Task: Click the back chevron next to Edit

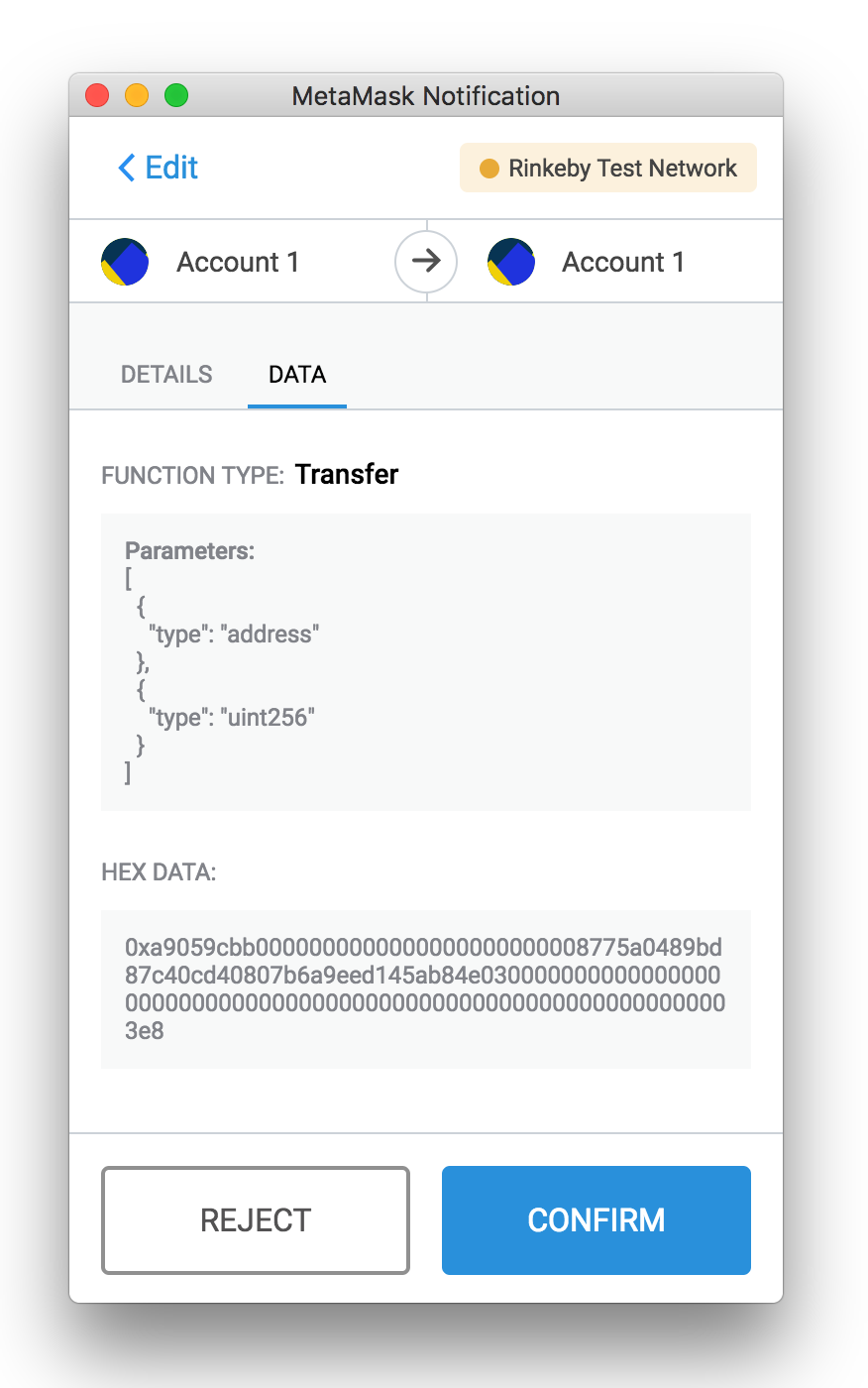Action: coord(126,168)
